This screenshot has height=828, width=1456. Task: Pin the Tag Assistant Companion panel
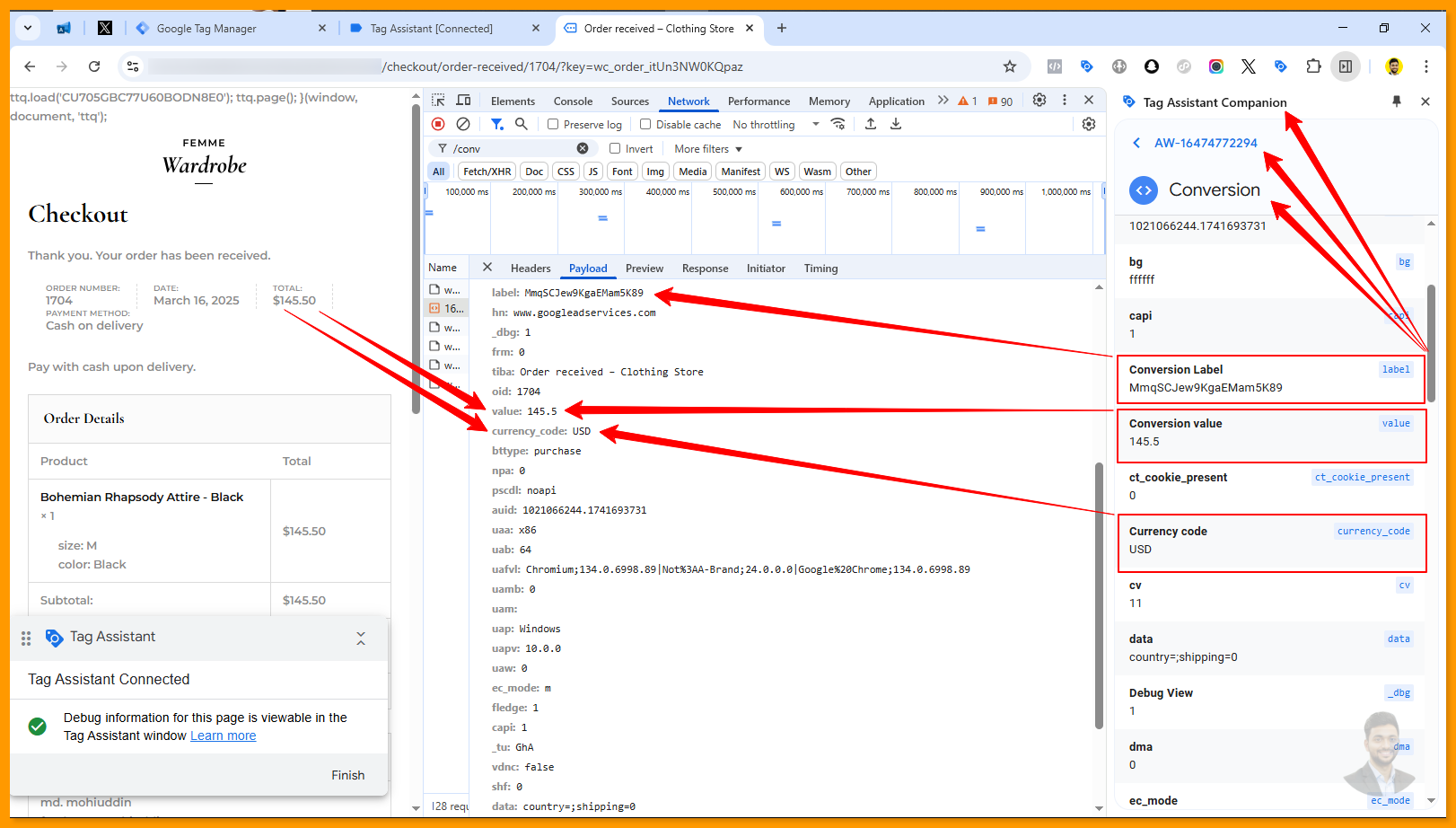click(x=1396, y=101)
